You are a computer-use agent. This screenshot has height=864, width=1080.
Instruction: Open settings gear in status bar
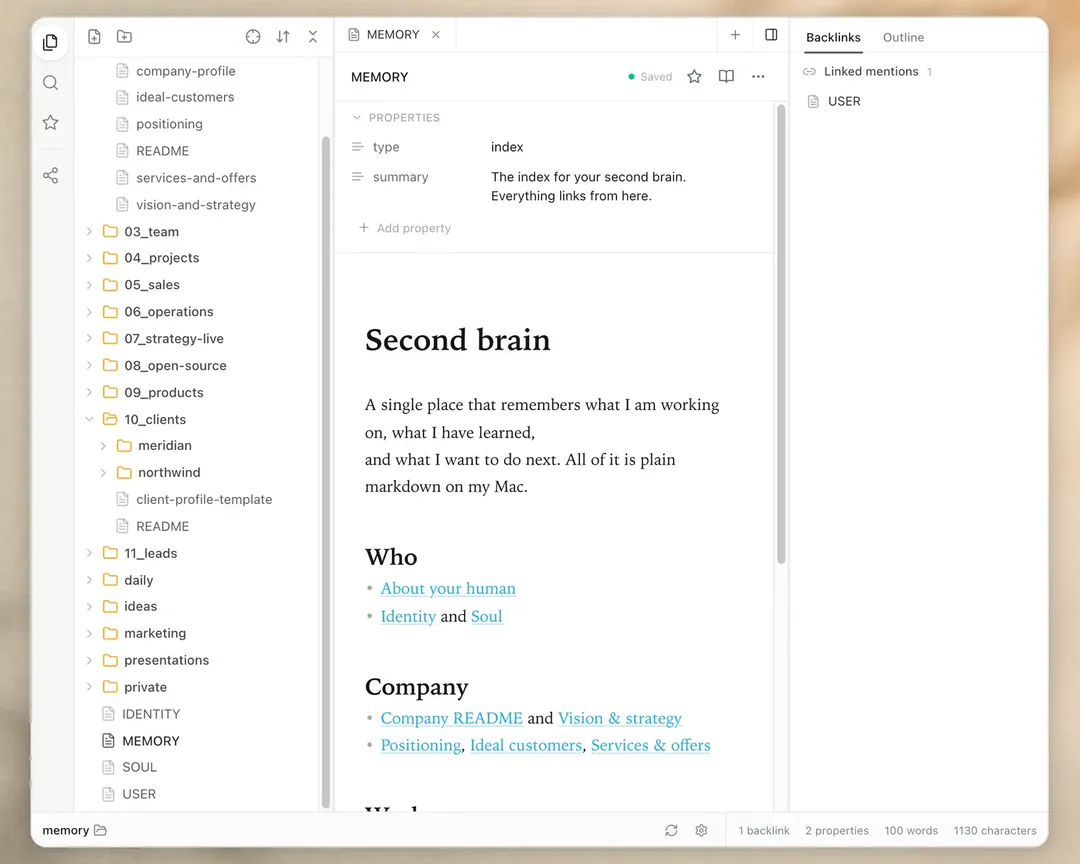click(701, 830)
